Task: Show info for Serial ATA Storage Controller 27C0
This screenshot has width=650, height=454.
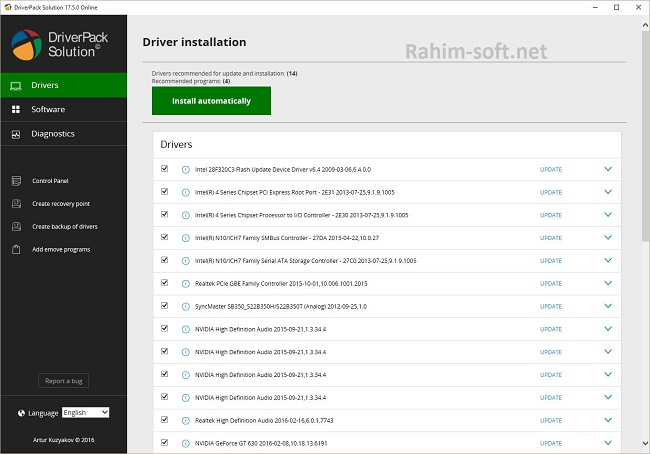Action: 186,261
